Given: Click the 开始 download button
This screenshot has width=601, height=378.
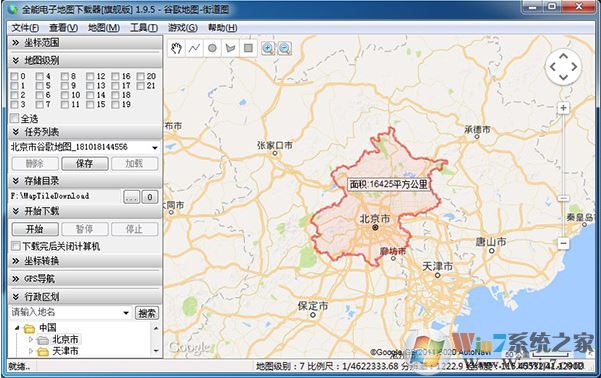Looking at the screenshot, I should coord(35,229).
